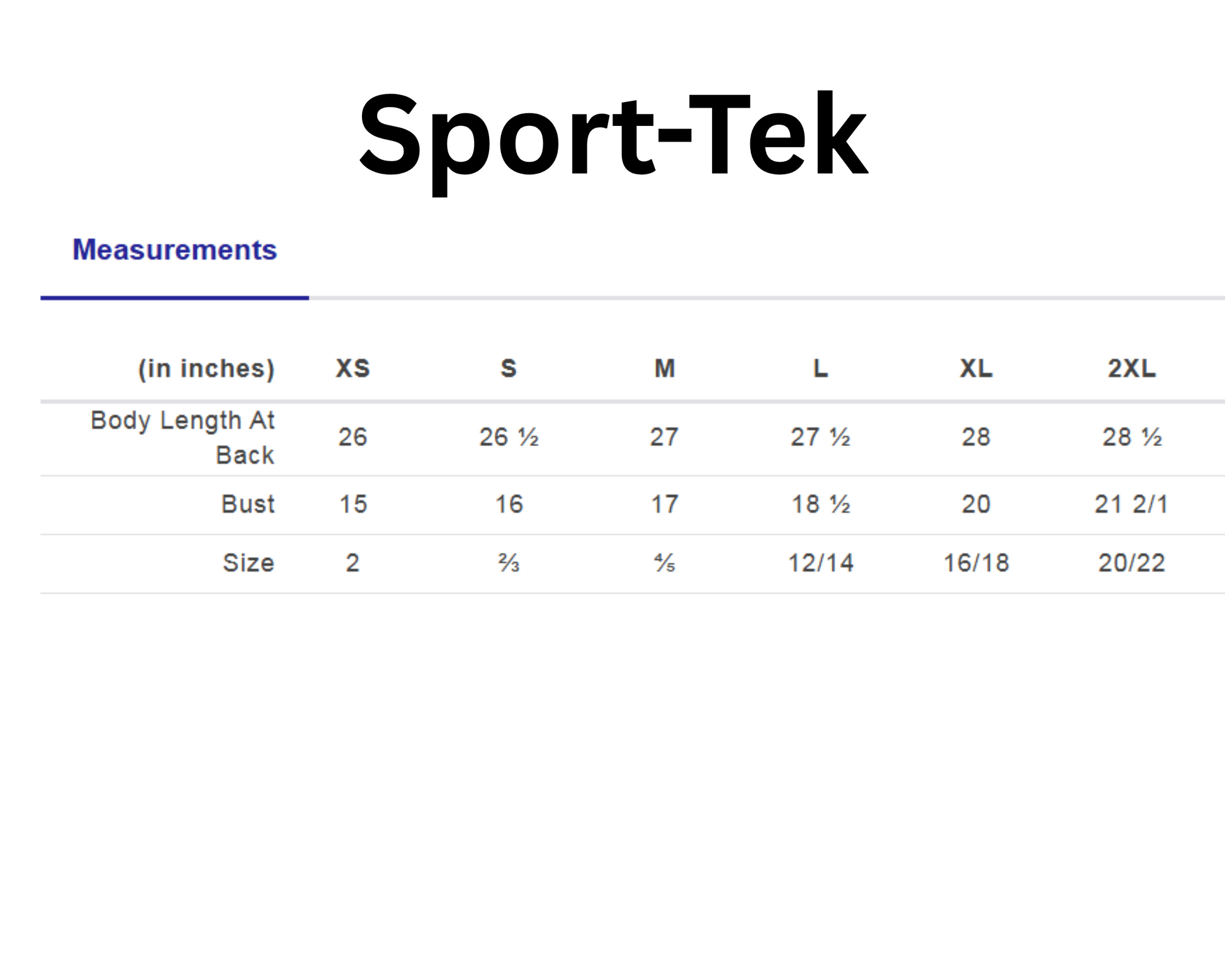Select the 28 ½ body length cell
This screenshot has height=980, width=1225.
tap(1131, 437)
